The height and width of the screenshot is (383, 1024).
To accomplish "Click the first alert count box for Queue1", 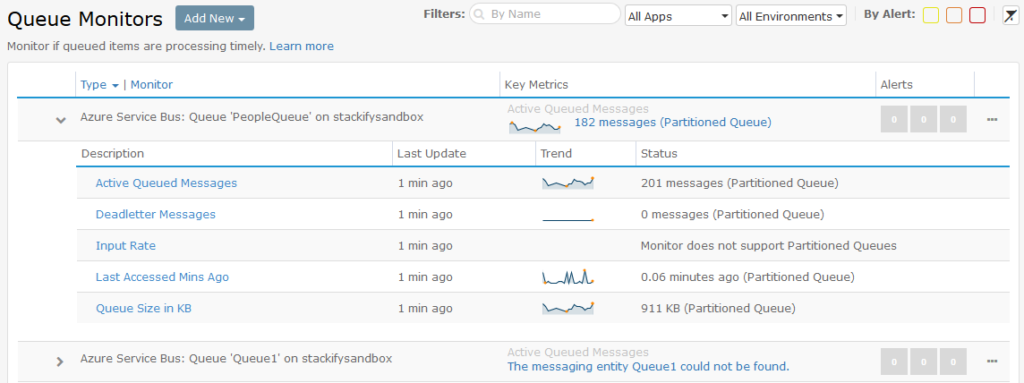I will [x=894, y=361].
